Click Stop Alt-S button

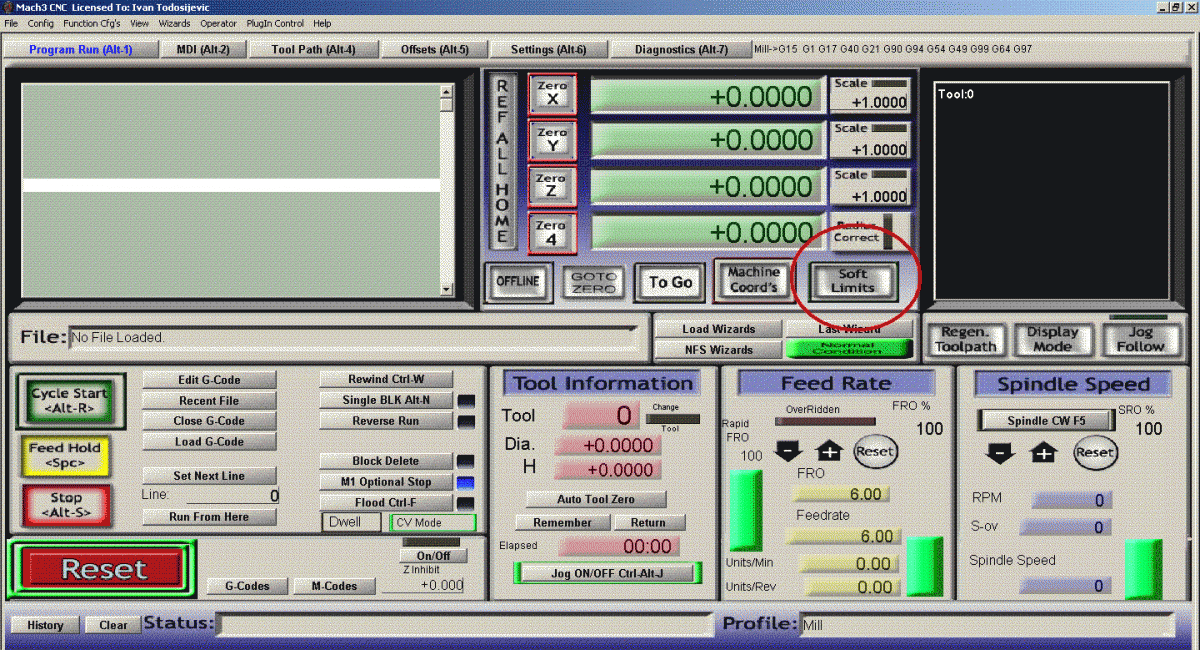coord(66,505)
